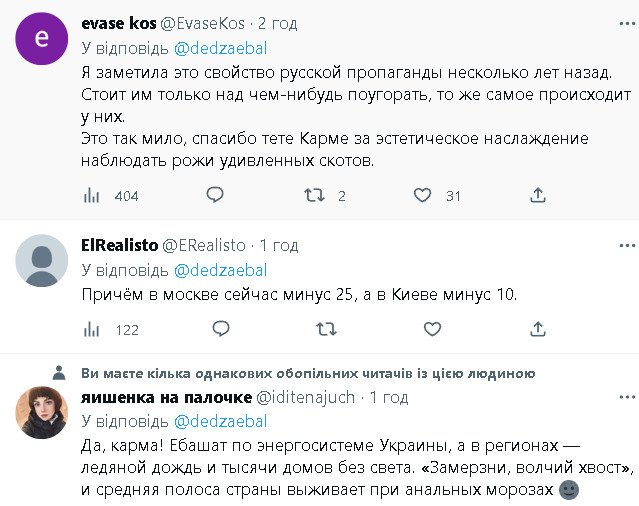This screenshot has height=506, width=639.
Task: Open яишенка на палочке profile photo
Action: [x=41, y=412]
